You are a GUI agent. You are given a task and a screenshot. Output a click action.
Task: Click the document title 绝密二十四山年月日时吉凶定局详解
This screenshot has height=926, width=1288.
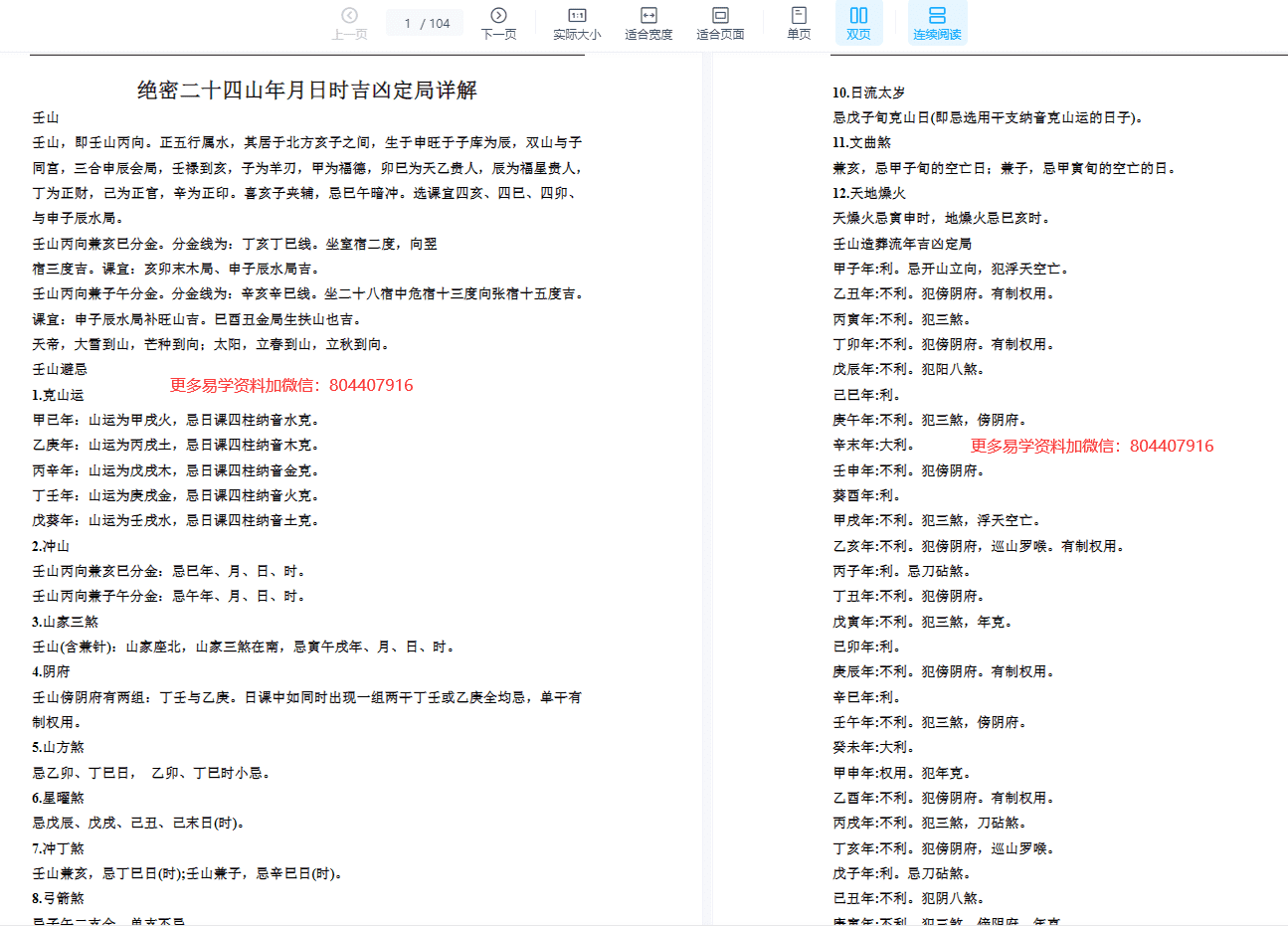pos(307,91)
